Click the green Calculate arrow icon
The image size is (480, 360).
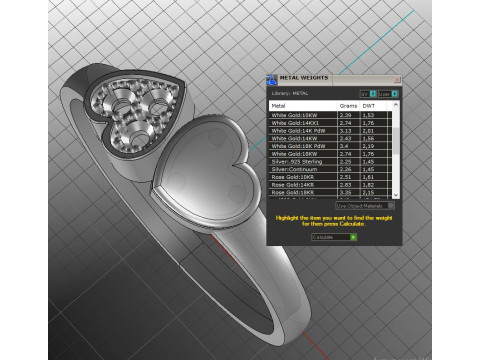[x=353, y=237]
